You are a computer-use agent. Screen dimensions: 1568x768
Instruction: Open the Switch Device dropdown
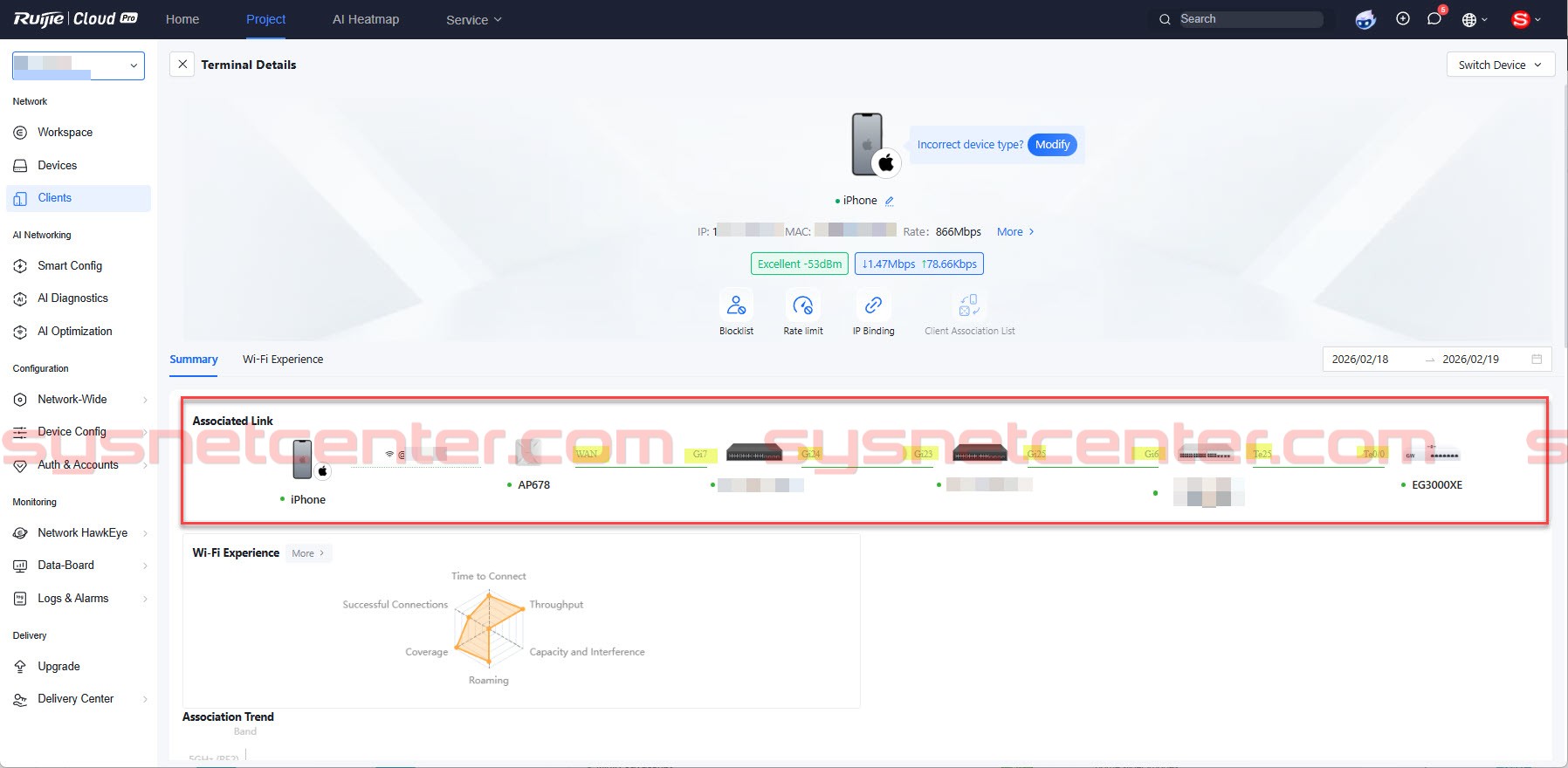point(1500,65)
